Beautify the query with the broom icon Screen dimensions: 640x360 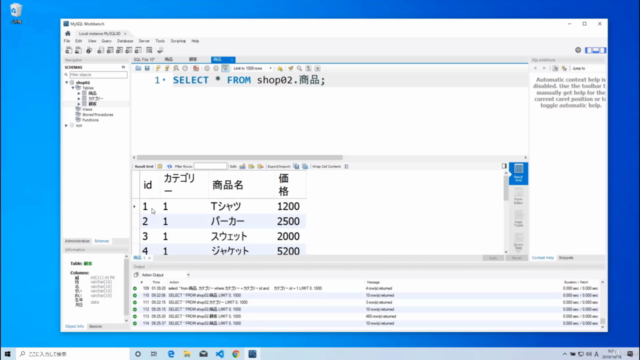coord(290,68)
